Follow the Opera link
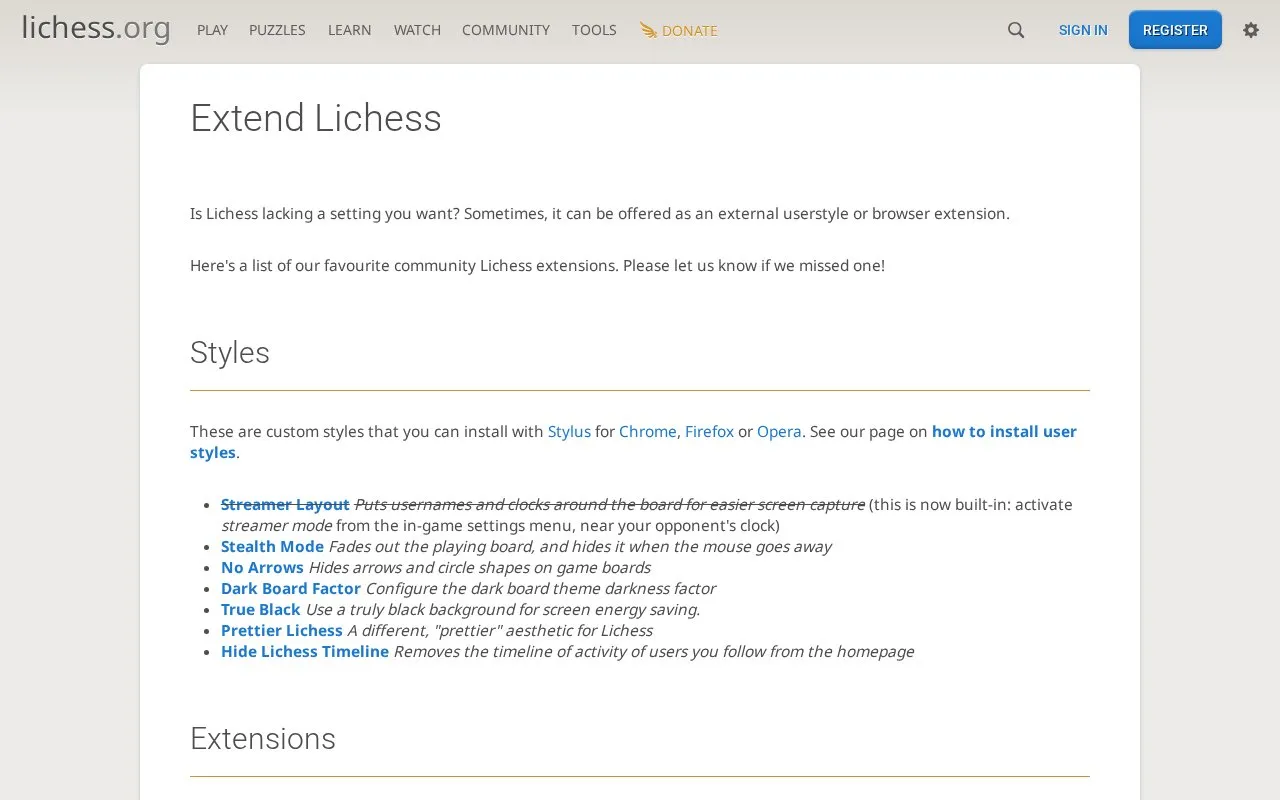 779,432
